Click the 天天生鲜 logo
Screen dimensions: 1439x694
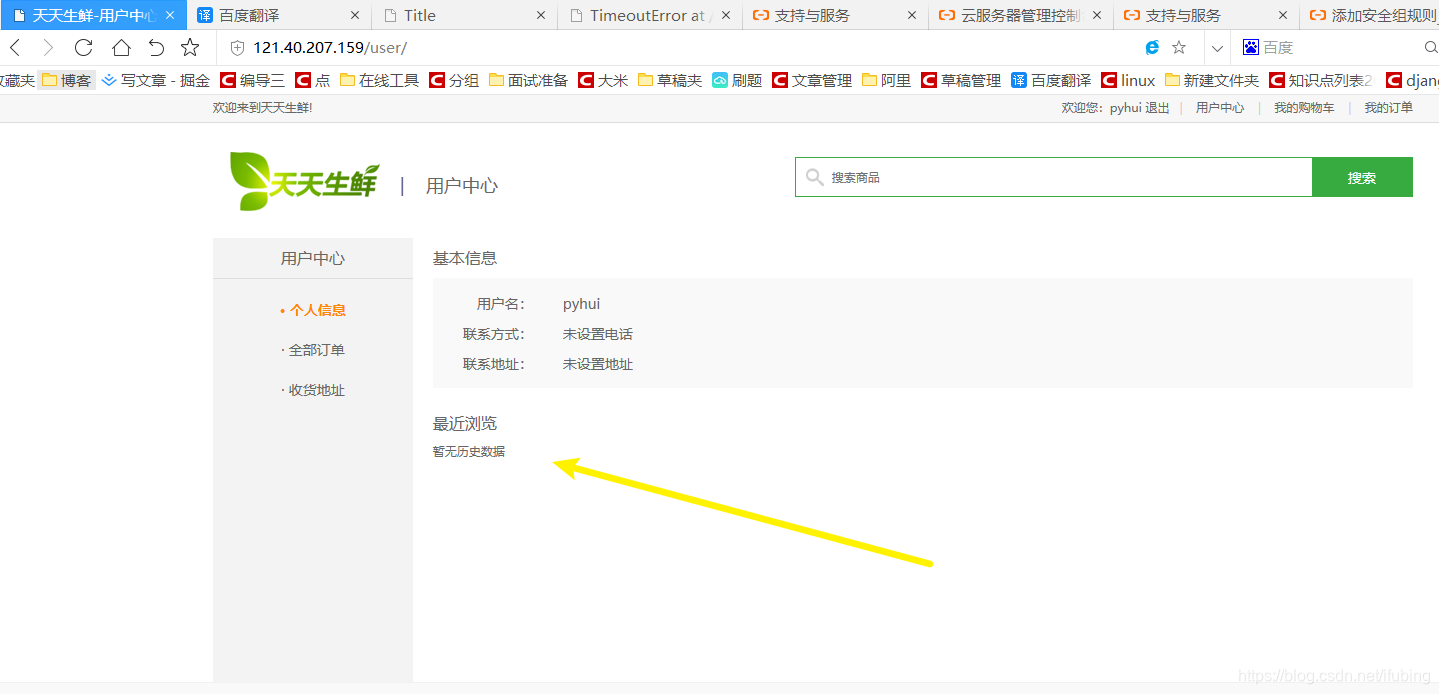(304, 180)
